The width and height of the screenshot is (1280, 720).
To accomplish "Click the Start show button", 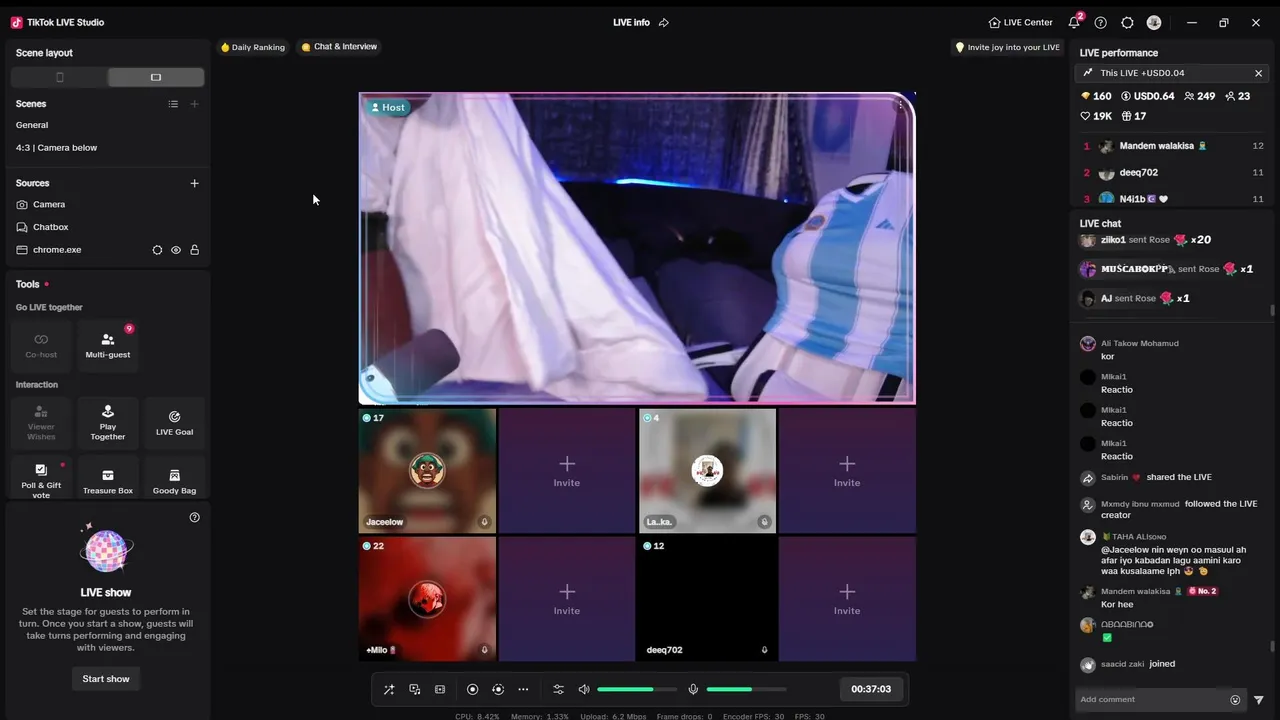I will click(x=106, y=679).
